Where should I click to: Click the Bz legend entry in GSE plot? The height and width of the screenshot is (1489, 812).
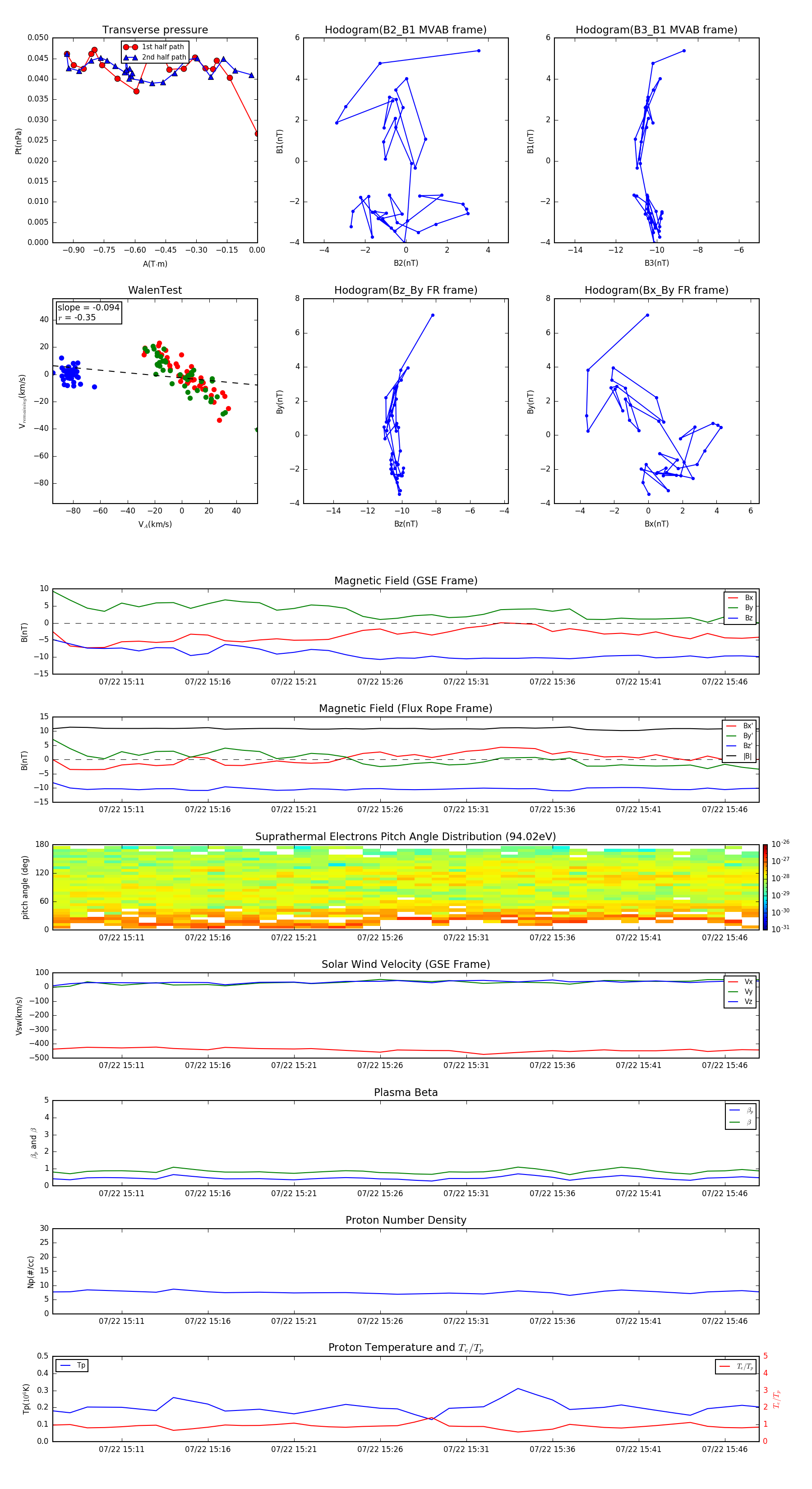pos(740,618)
